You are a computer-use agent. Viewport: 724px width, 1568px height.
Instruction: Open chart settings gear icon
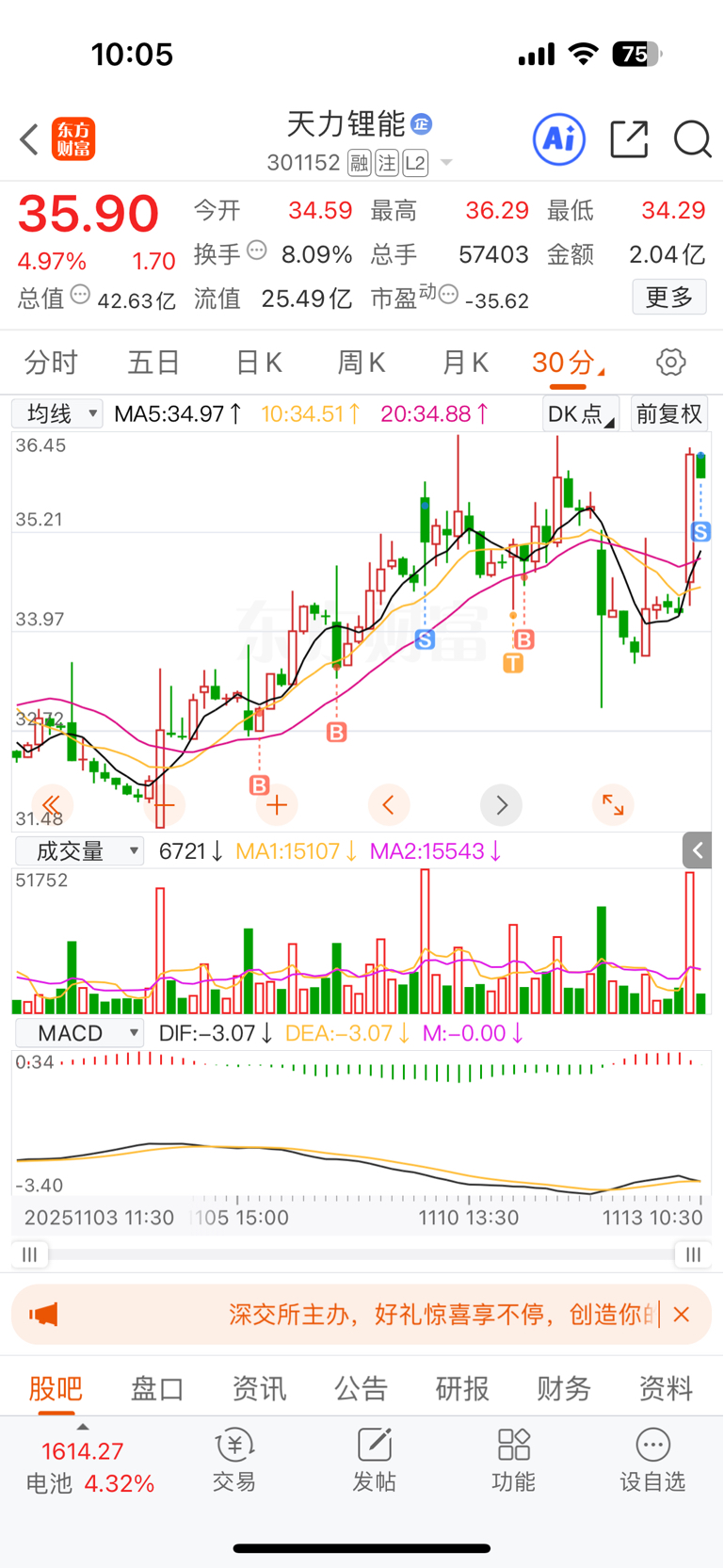pyautogui.click(x=670, y=363)
